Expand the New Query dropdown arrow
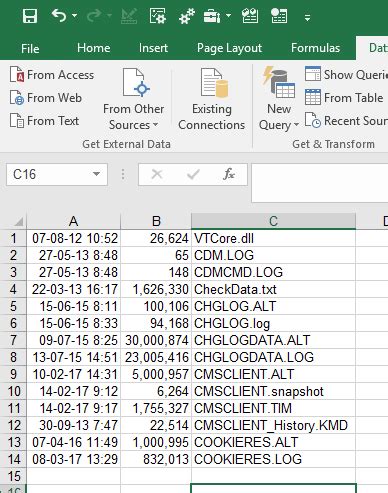Viewport: 388px width, 493px height. pos(296,125)
